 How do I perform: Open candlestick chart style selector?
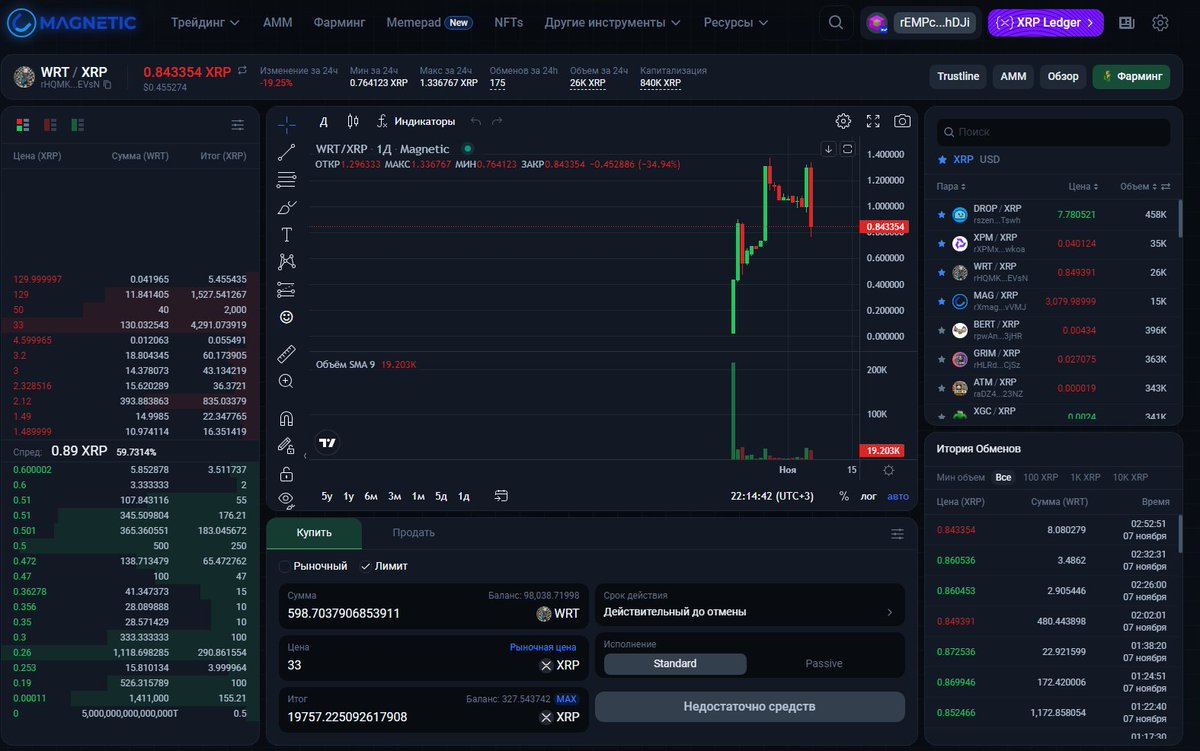point(352,121)
